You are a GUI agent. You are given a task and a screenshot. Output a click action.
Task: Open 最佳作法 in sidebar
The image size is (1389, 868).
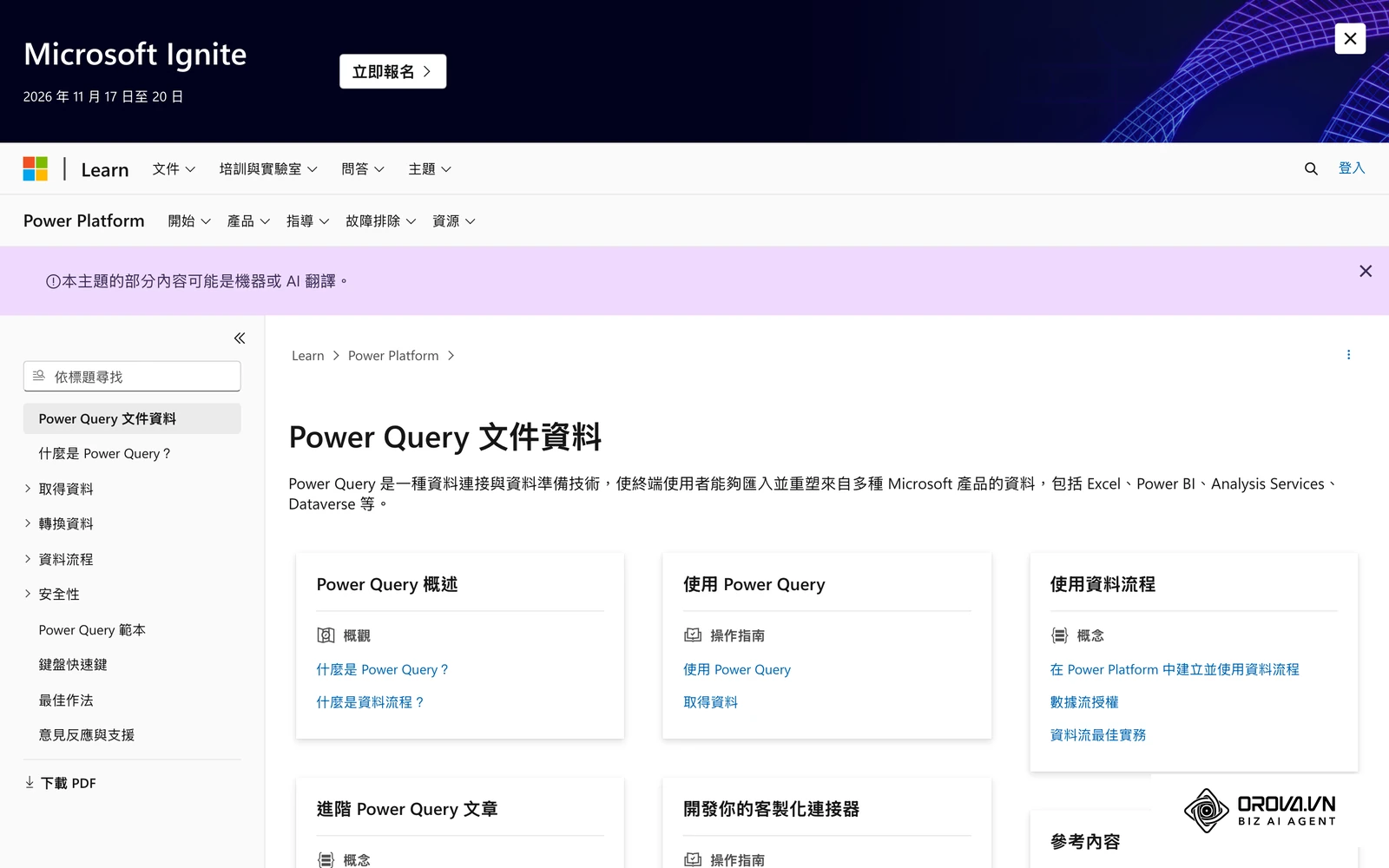pyautogui.click(x=66, y=700)
